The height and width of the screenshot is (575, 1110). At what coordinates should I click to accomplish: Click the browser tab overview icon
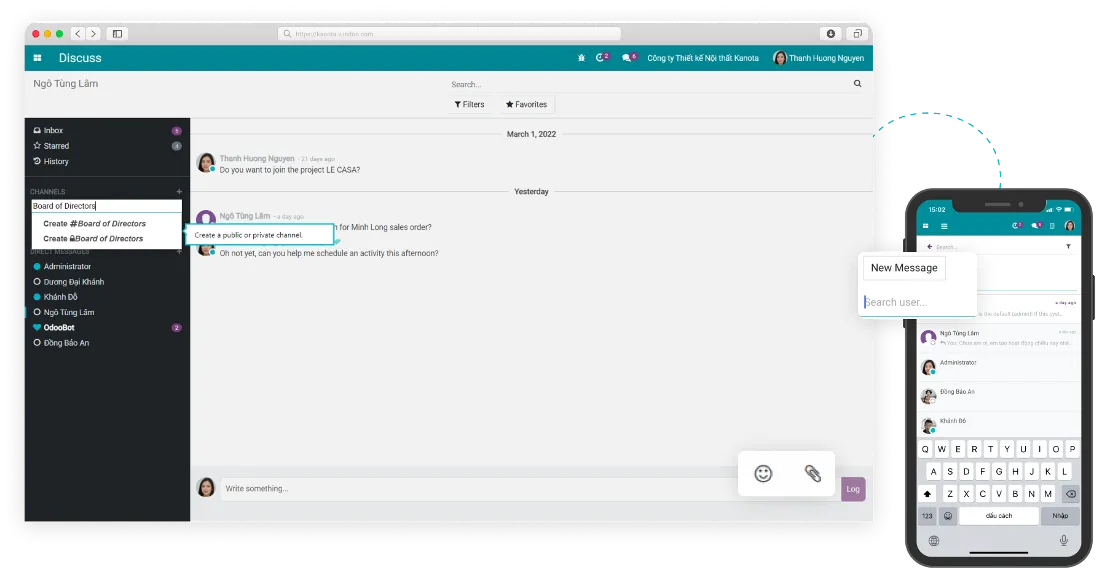[857, 33]
